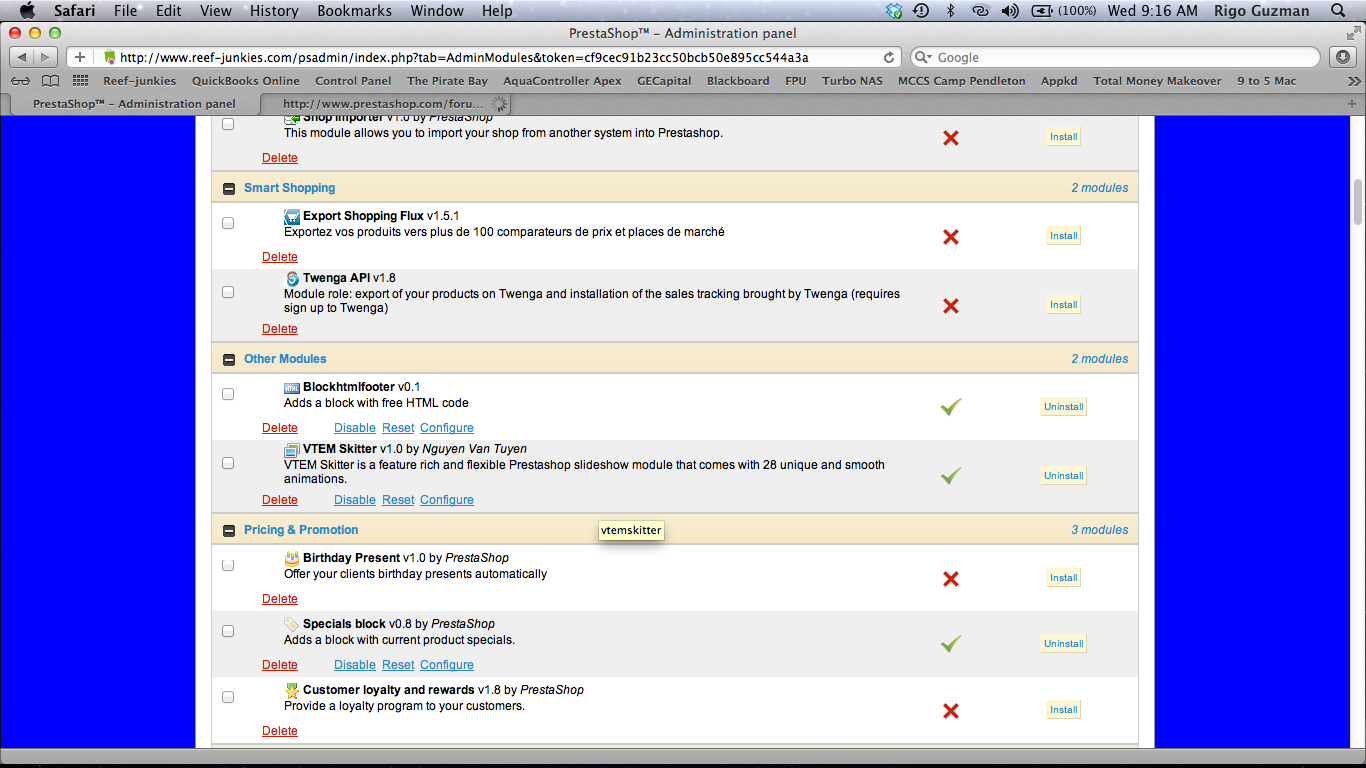Open the Apple menu

click(27, 11)
